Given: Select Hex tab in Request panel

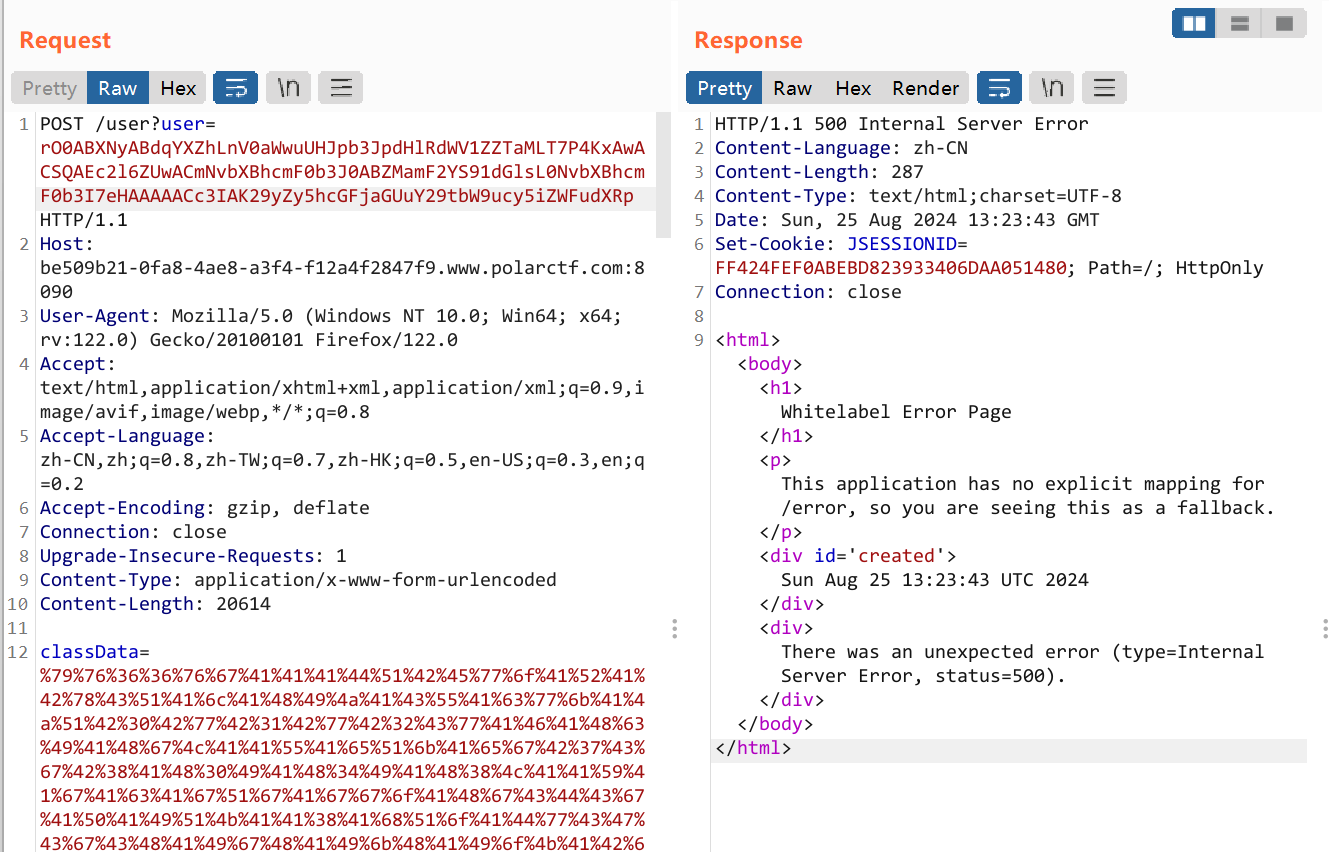Looking at the screenshot, I should point(178,88).
